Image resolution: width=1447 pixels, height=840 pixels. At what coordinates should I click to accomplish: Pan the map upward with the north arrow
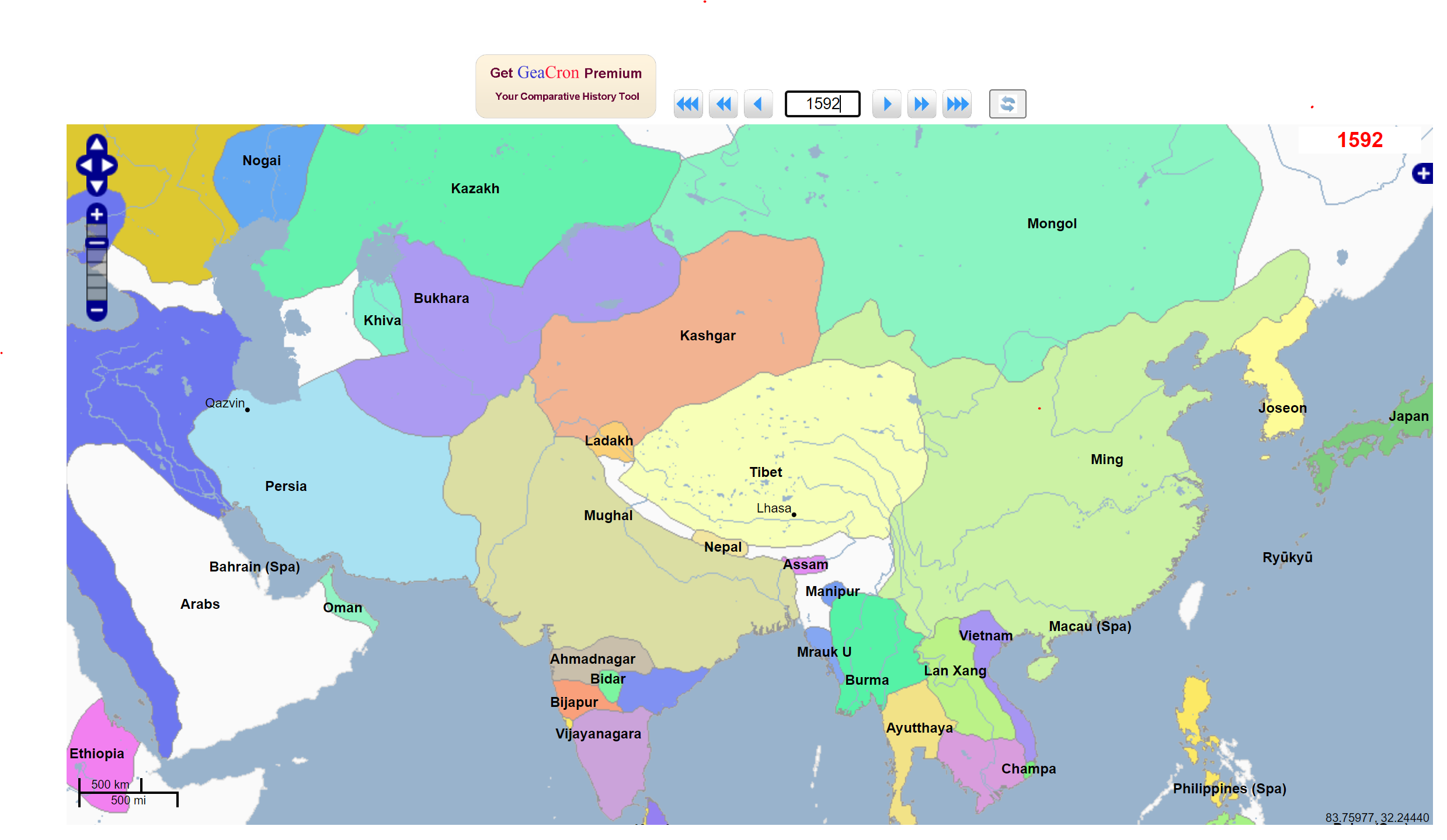pyautogui.click(x=97, y=143)
